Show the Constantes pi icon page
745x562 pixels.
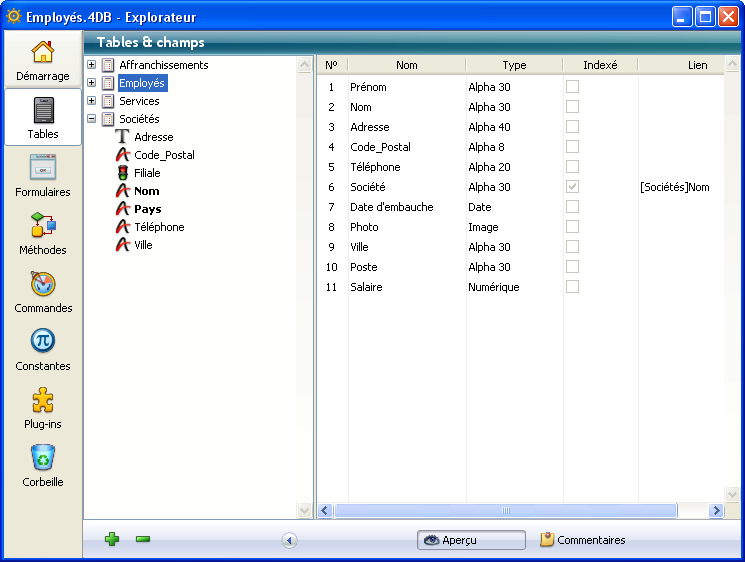tap(42, 350)
